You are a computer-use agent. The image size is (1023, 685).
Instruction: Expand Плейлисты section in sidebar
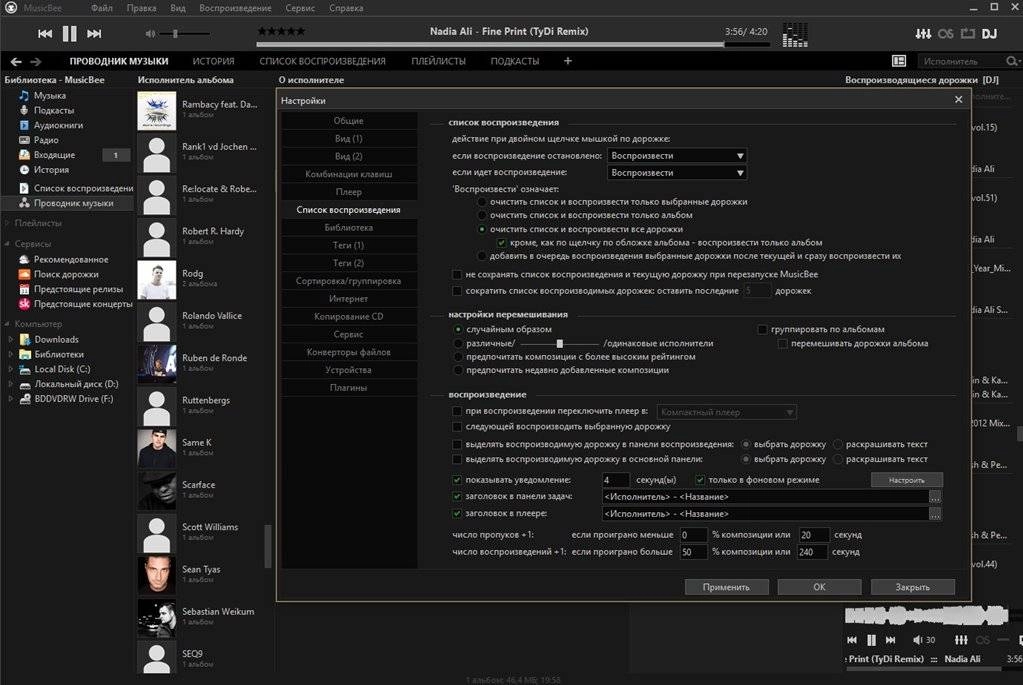(7, 223)
